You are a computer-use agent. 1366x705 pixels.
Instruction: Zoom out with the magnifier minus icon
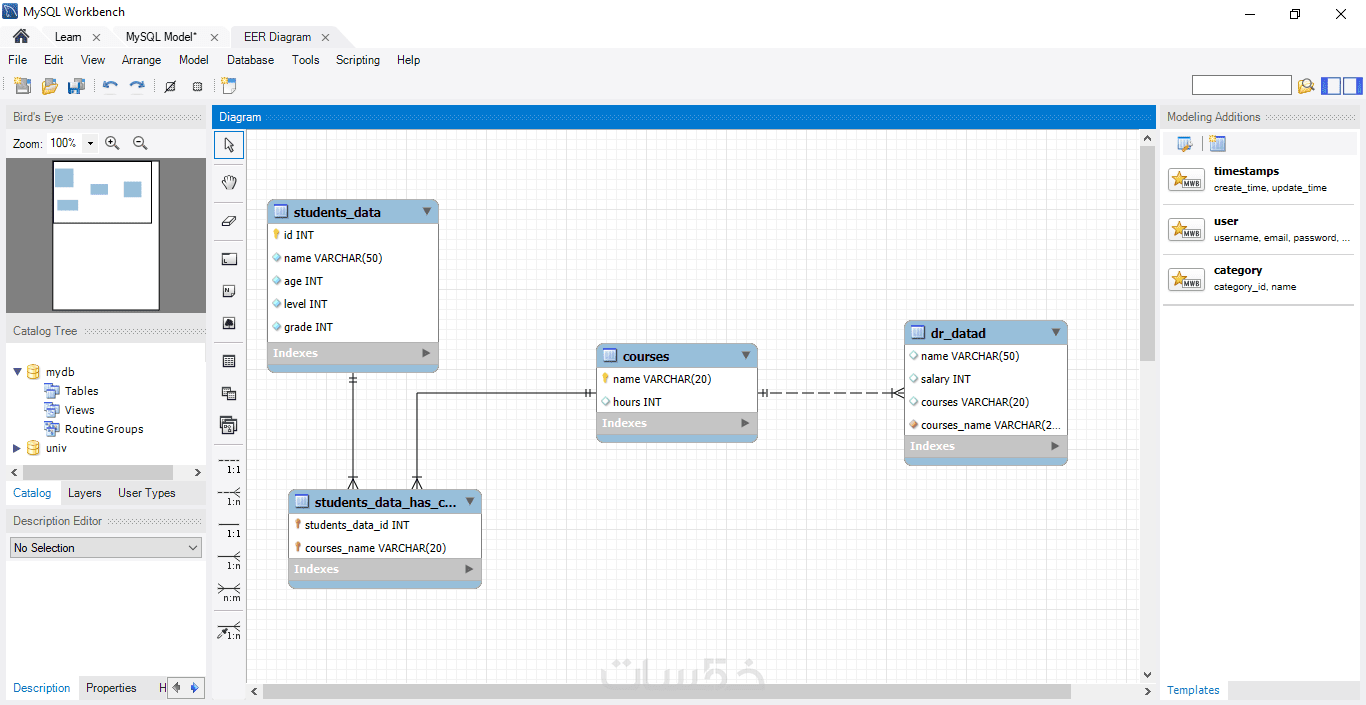pos(140,143)
